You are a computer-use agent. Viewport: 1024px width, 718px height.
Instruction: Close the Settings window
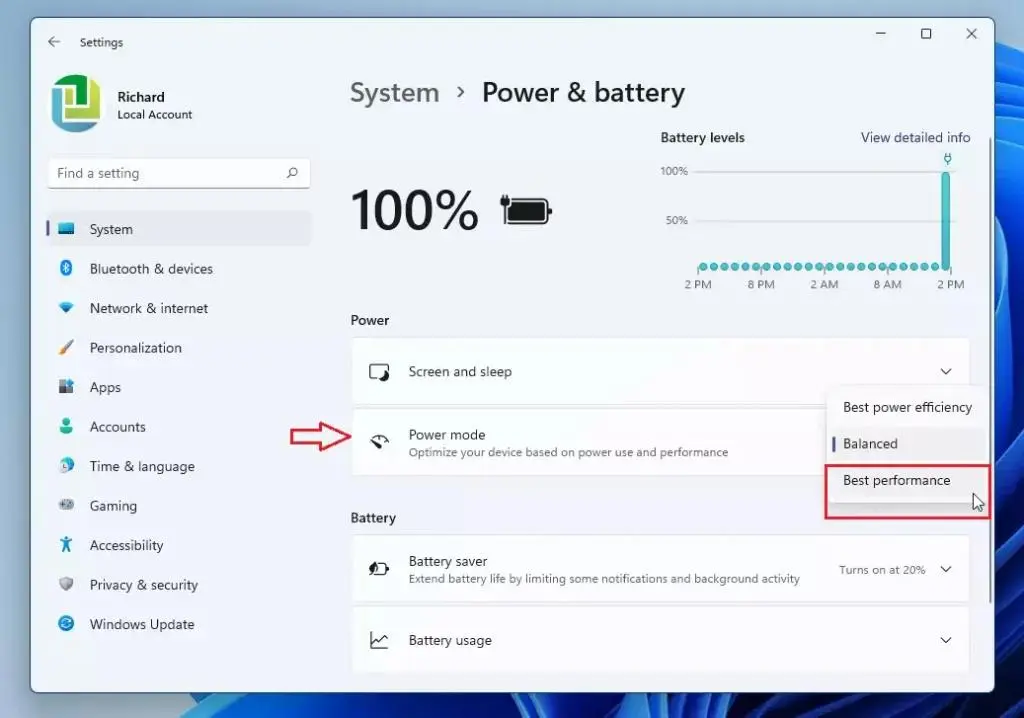971,33
